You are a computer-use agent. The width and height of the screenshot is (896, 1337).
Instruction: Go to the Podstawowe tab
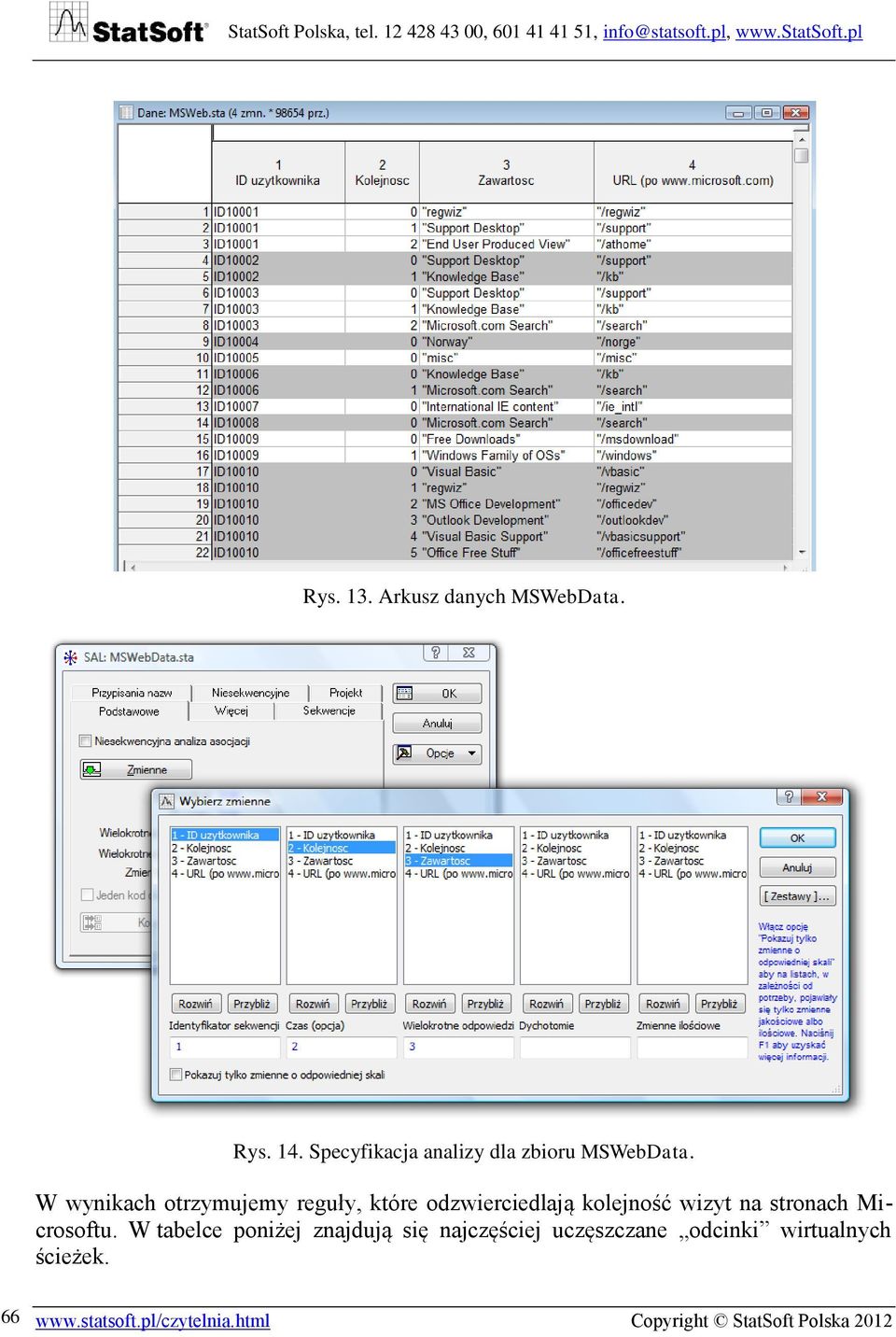[129, 711]
